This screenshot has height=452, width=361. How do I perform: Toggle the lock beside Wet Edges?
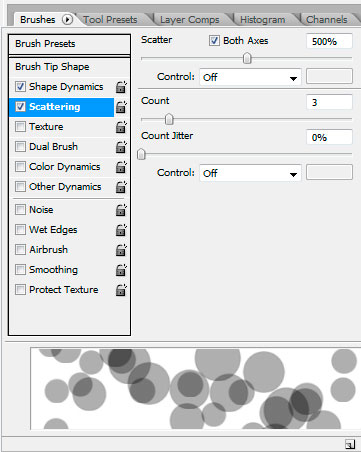(x=121, y=230)
